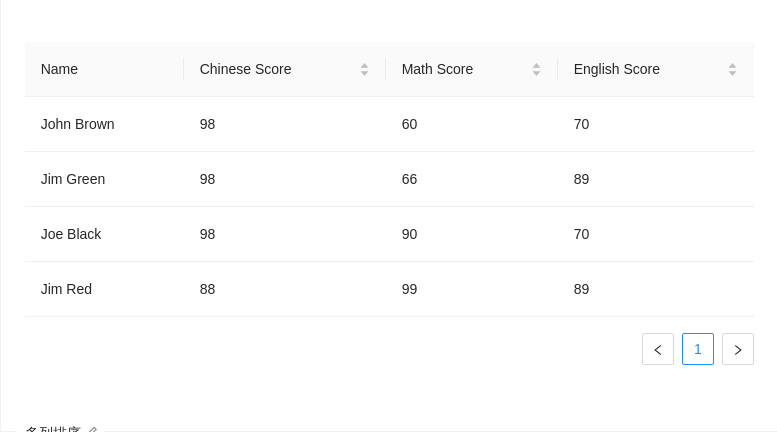Screen dimensions: 777x432
Task: Click John Brown's math score of 60
Action: [410, 124]
